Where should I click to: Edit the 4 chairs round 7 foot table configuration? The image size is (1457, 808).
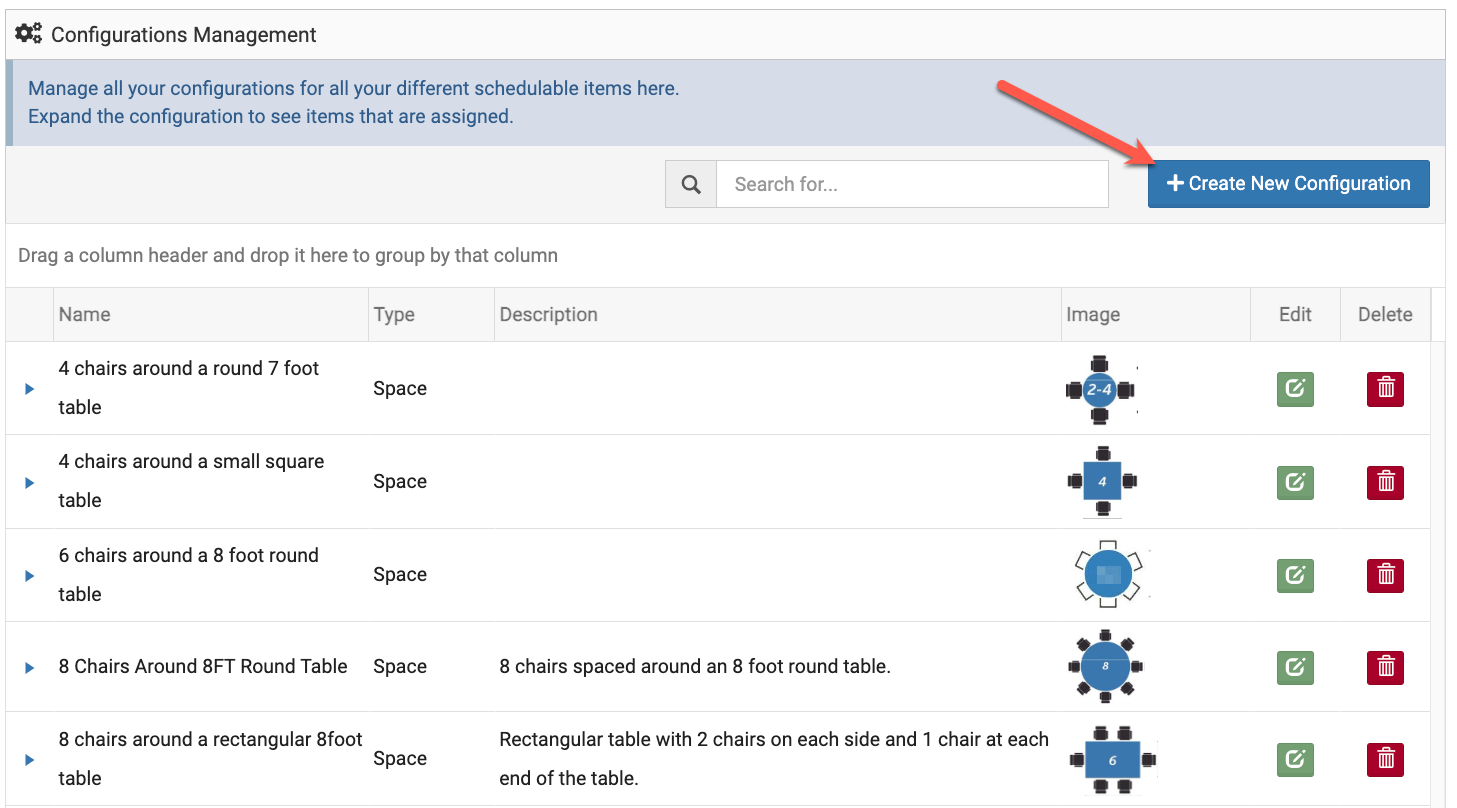[x=1295, y=388]
